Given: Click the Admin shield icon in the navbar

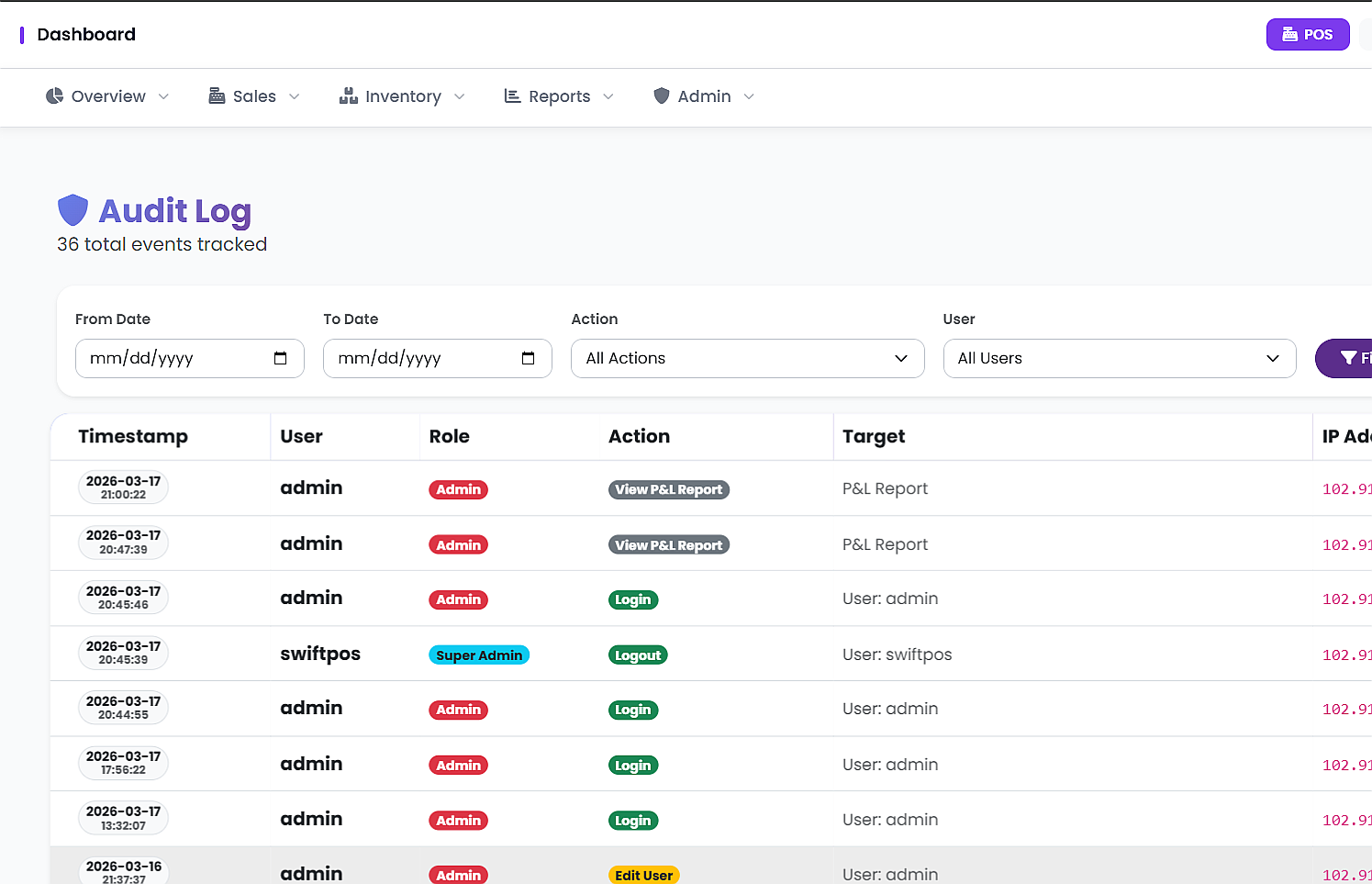Looking at the screenshot, I should click(x=662, y=95).
